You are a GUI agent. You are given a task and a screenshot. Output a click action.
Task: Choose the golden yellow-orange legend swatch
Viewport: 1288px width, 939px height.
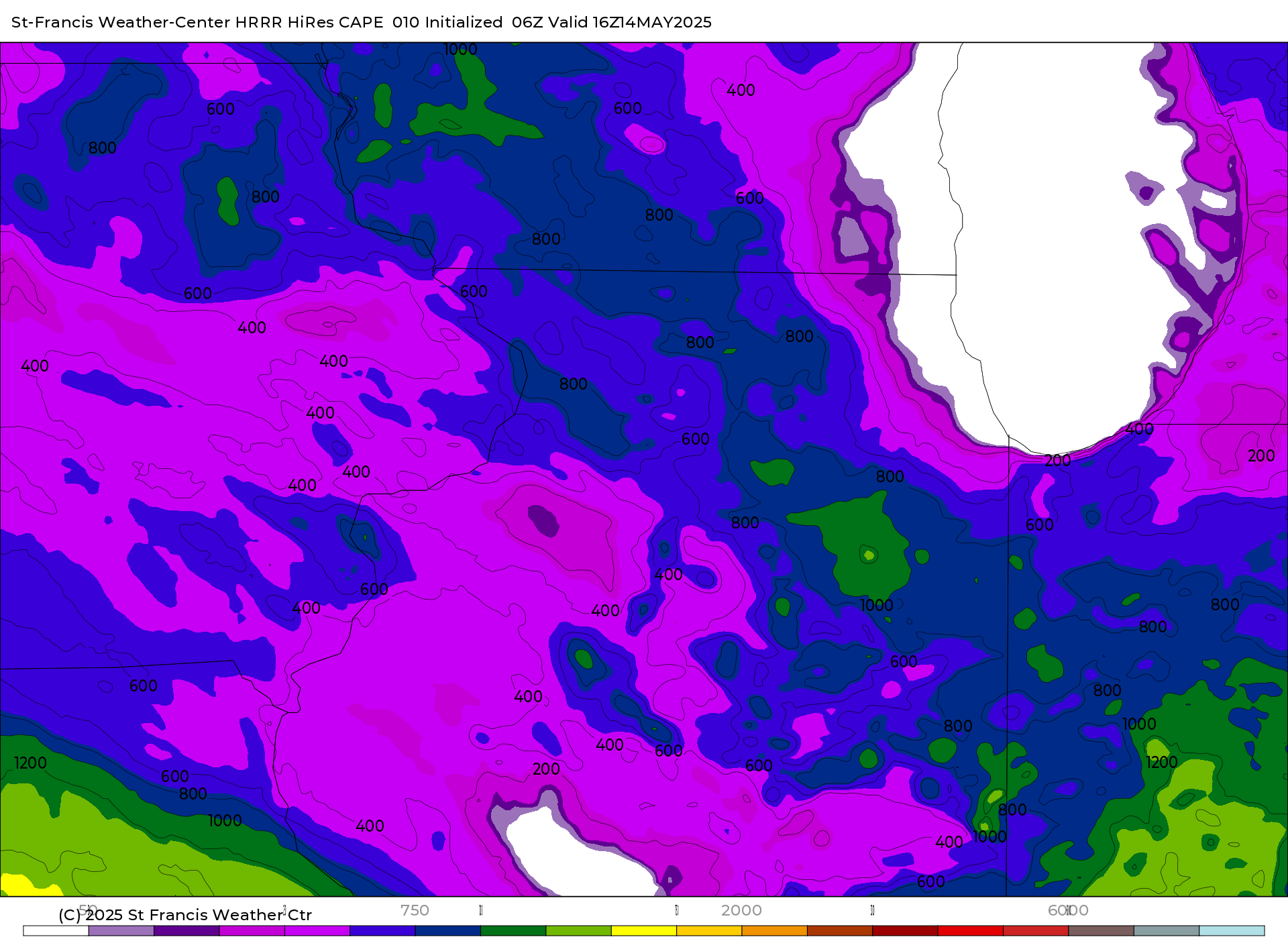(x=709, y=931)
